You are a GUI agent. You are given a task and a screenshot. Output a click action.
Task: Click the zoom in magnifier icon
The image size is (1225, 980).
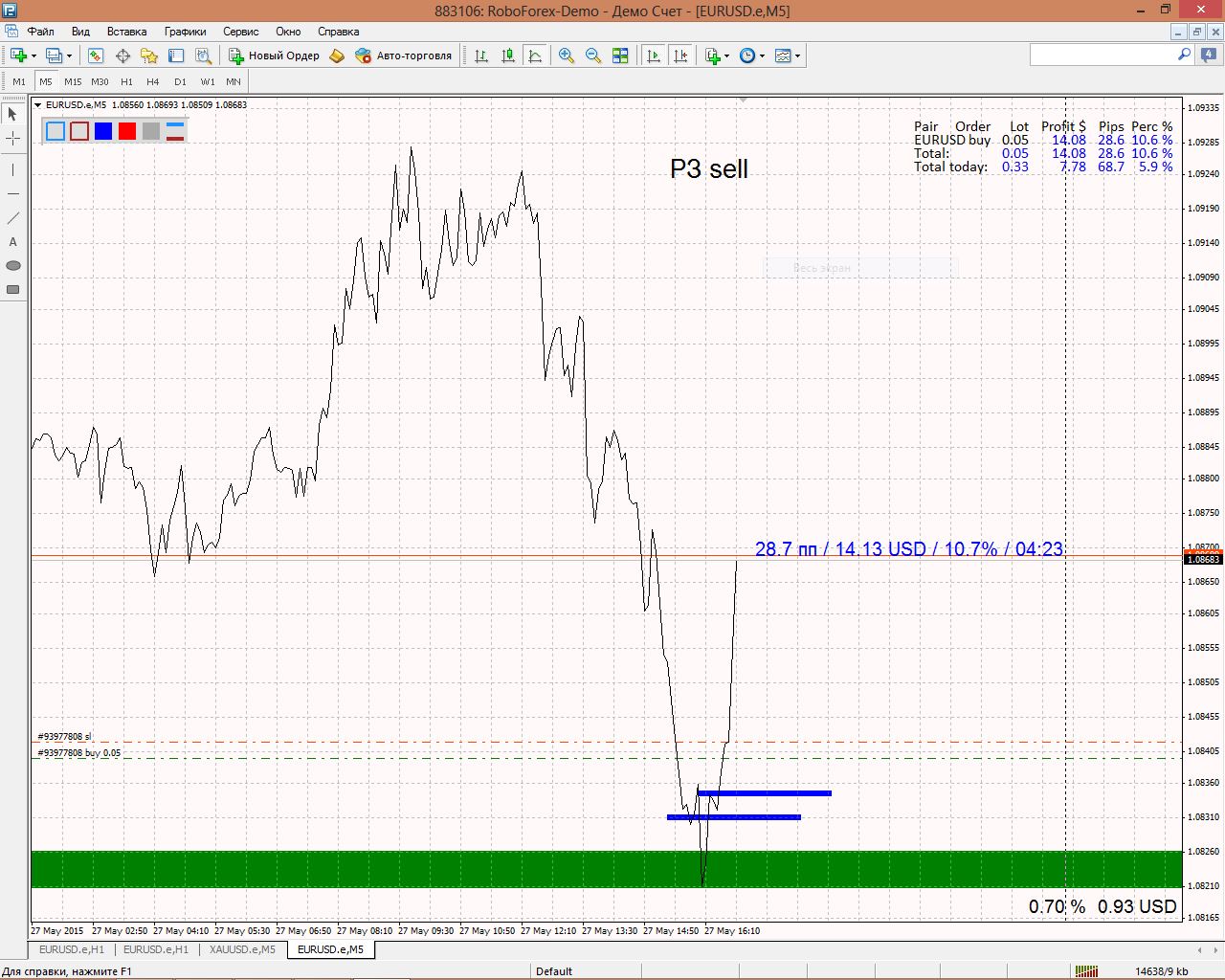point(567,56)
